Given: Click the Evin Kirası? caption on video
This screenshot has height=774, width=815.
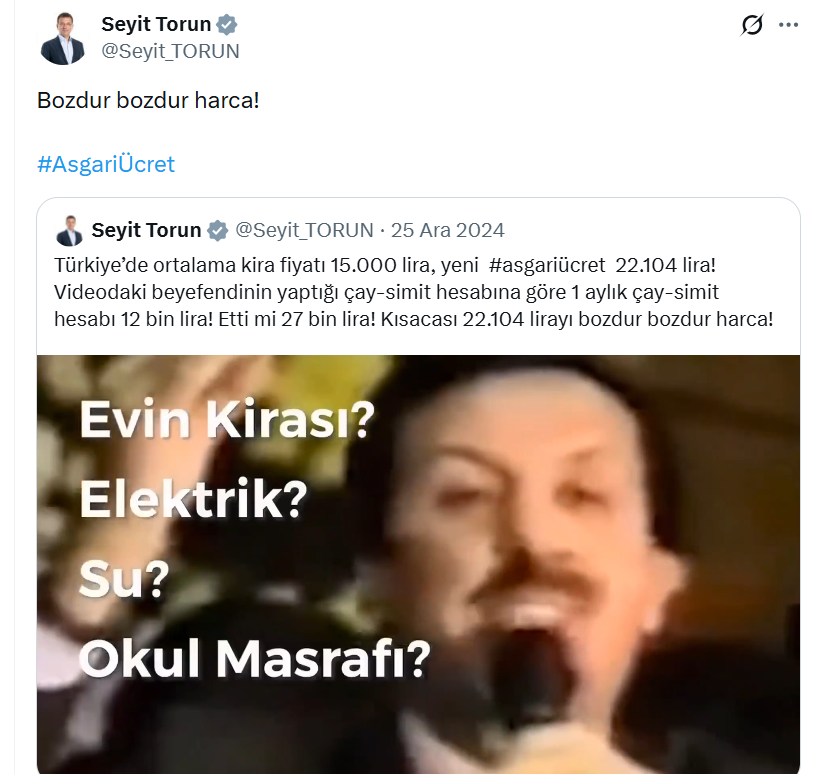Looking at the screenshot, I should pos(227,420).
